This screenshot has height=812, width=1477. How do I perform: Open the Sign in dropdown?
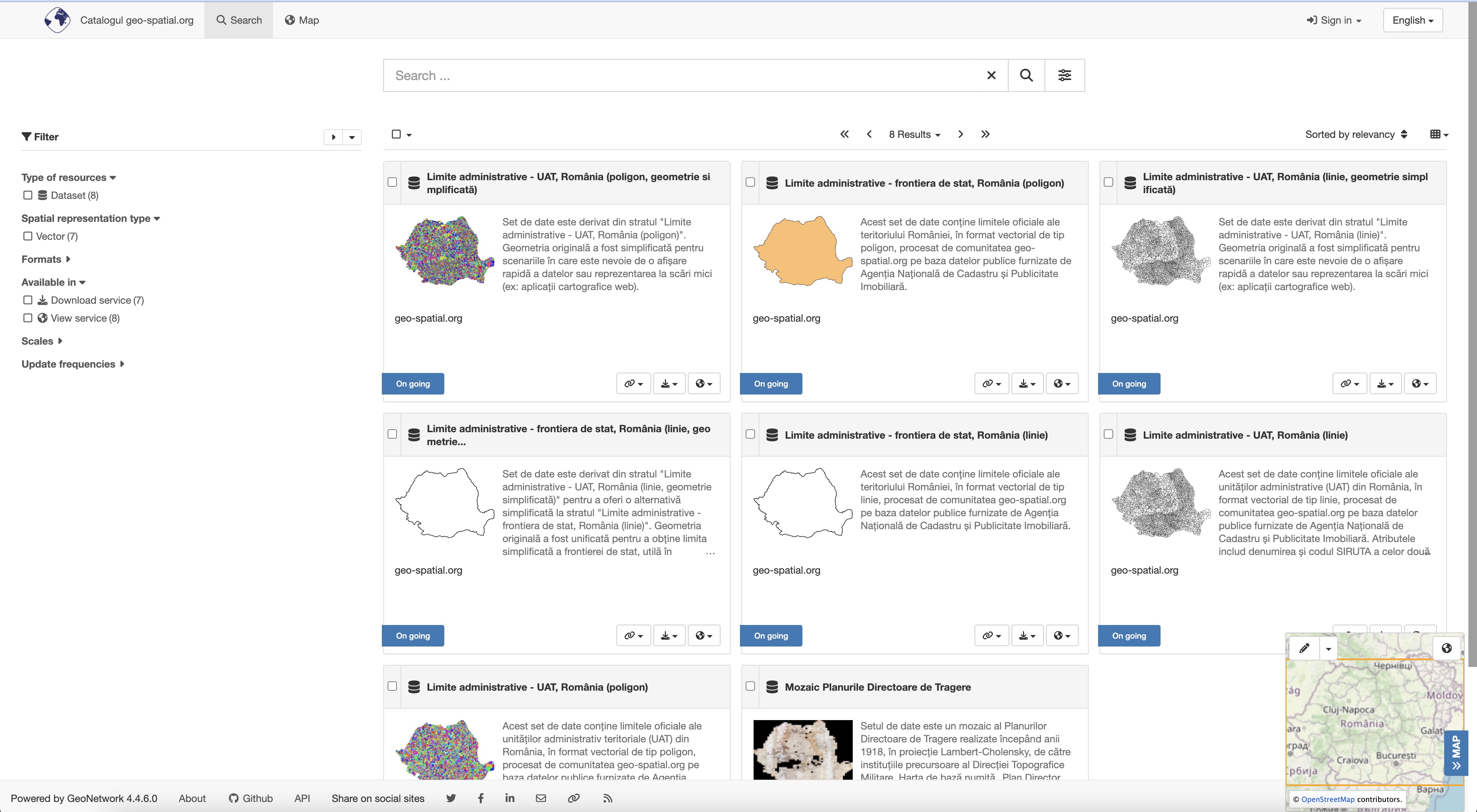1334,20
